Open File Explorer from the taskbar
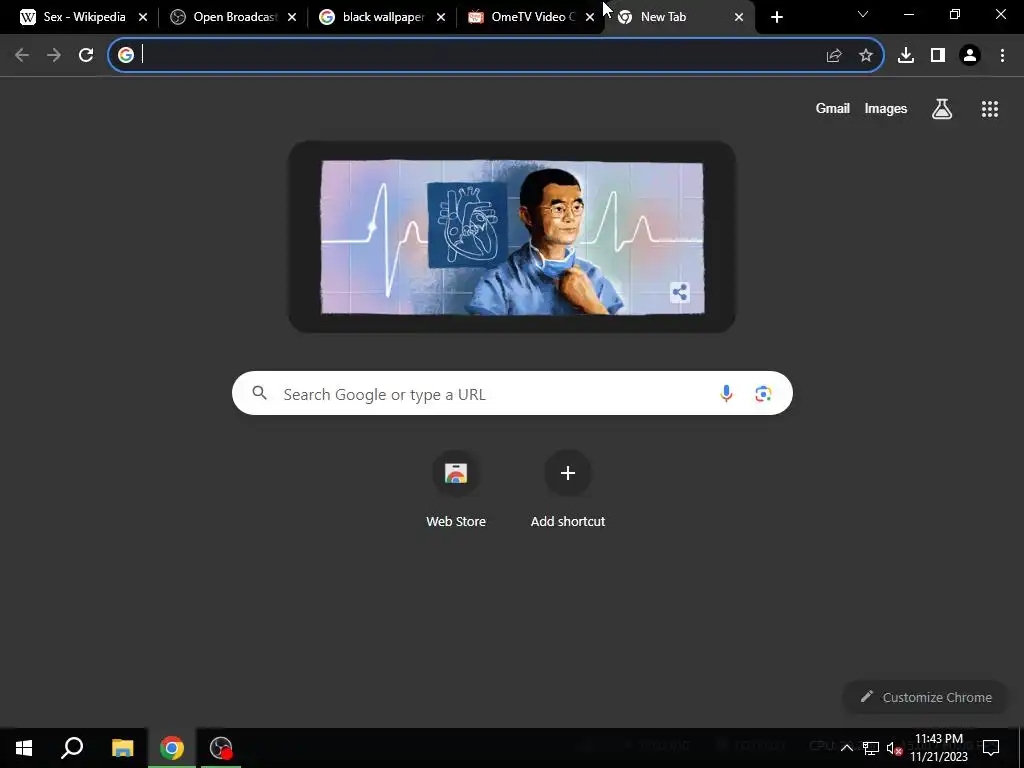This screenshot has width=1024, height=768. [x=122, y=748]
